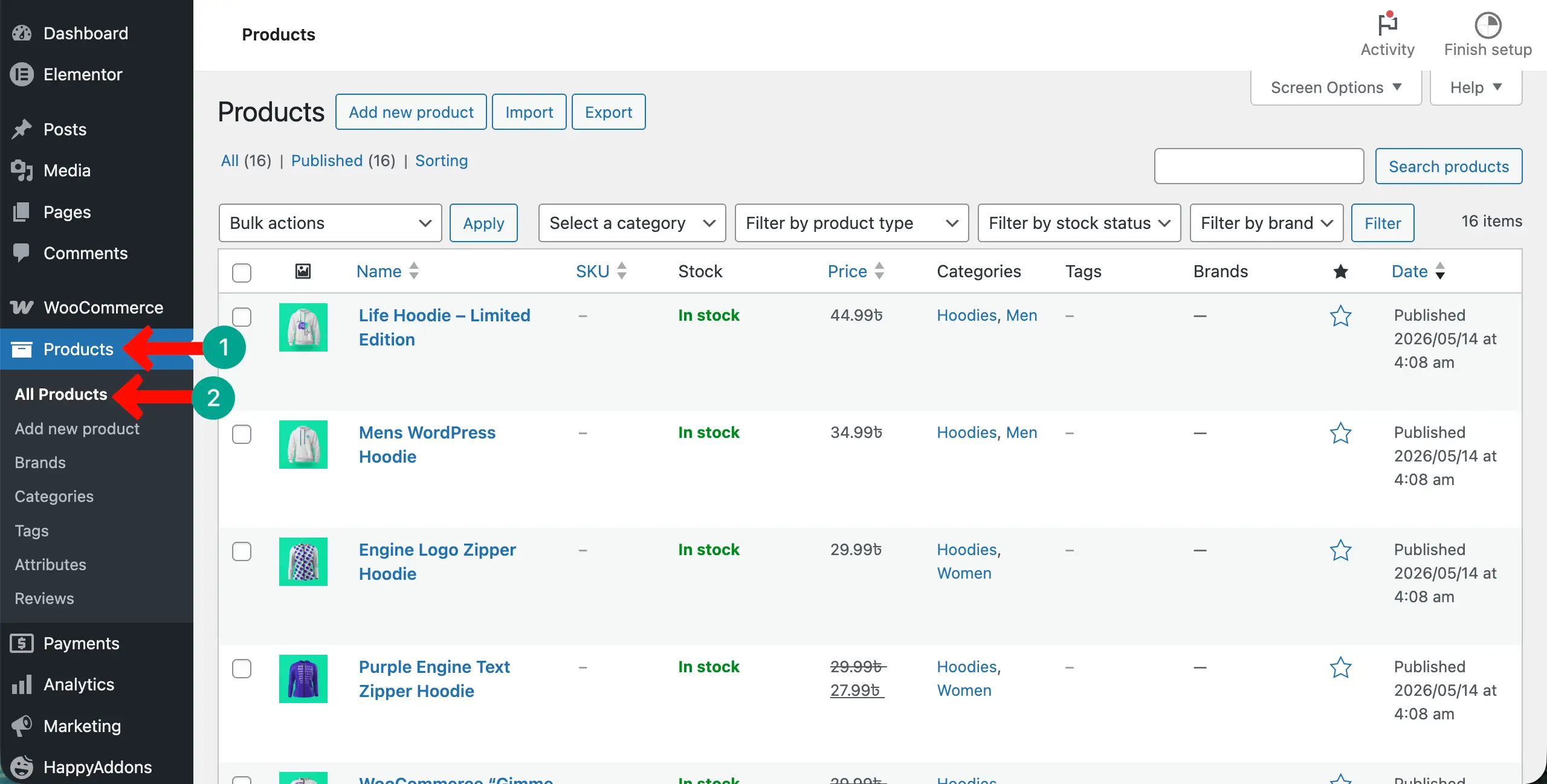Open the Activity flag icon

(1387, 24)
